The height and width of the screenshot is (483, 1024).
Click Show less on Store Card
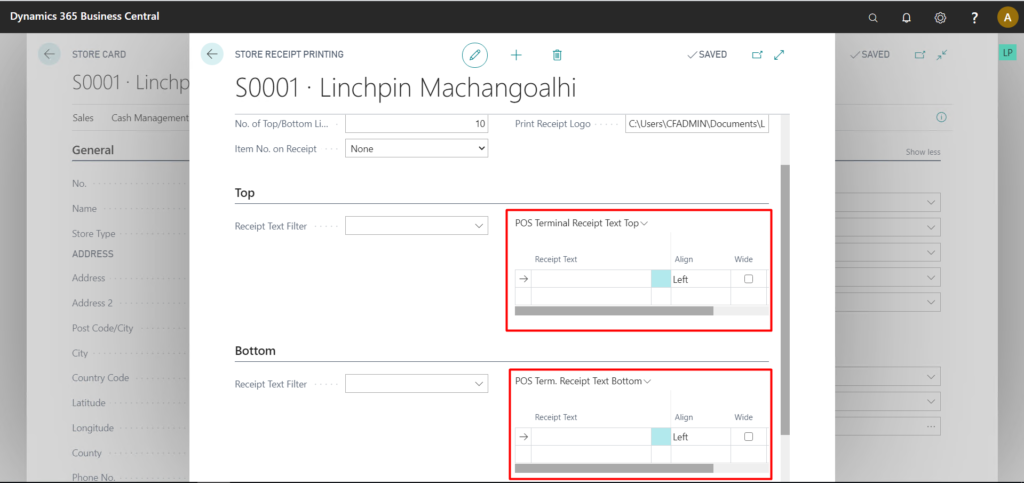click(923, 151)
